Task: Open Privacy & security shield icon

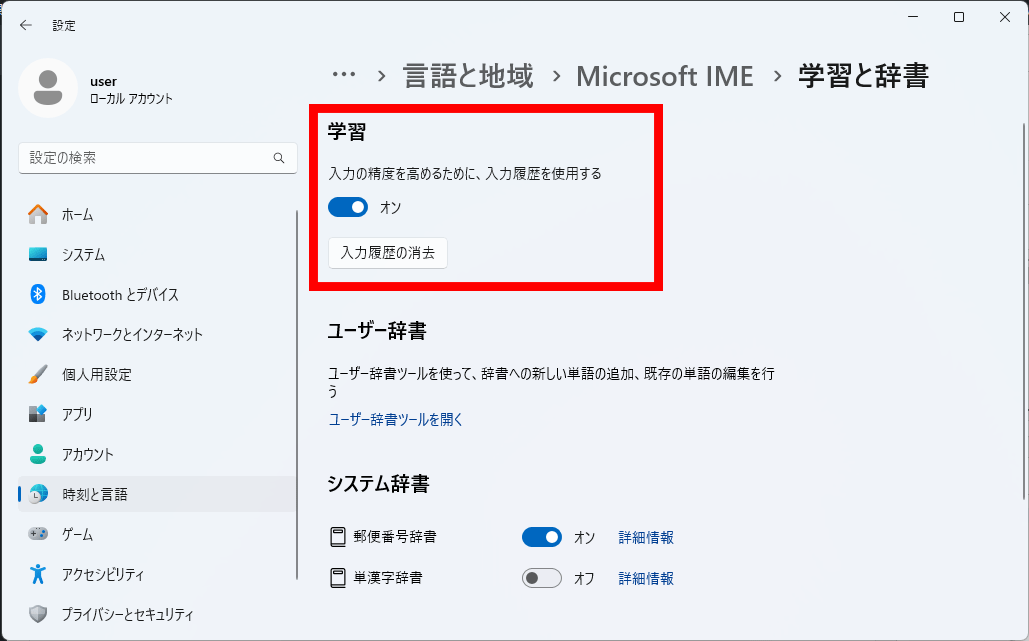Action: (38, 614)
